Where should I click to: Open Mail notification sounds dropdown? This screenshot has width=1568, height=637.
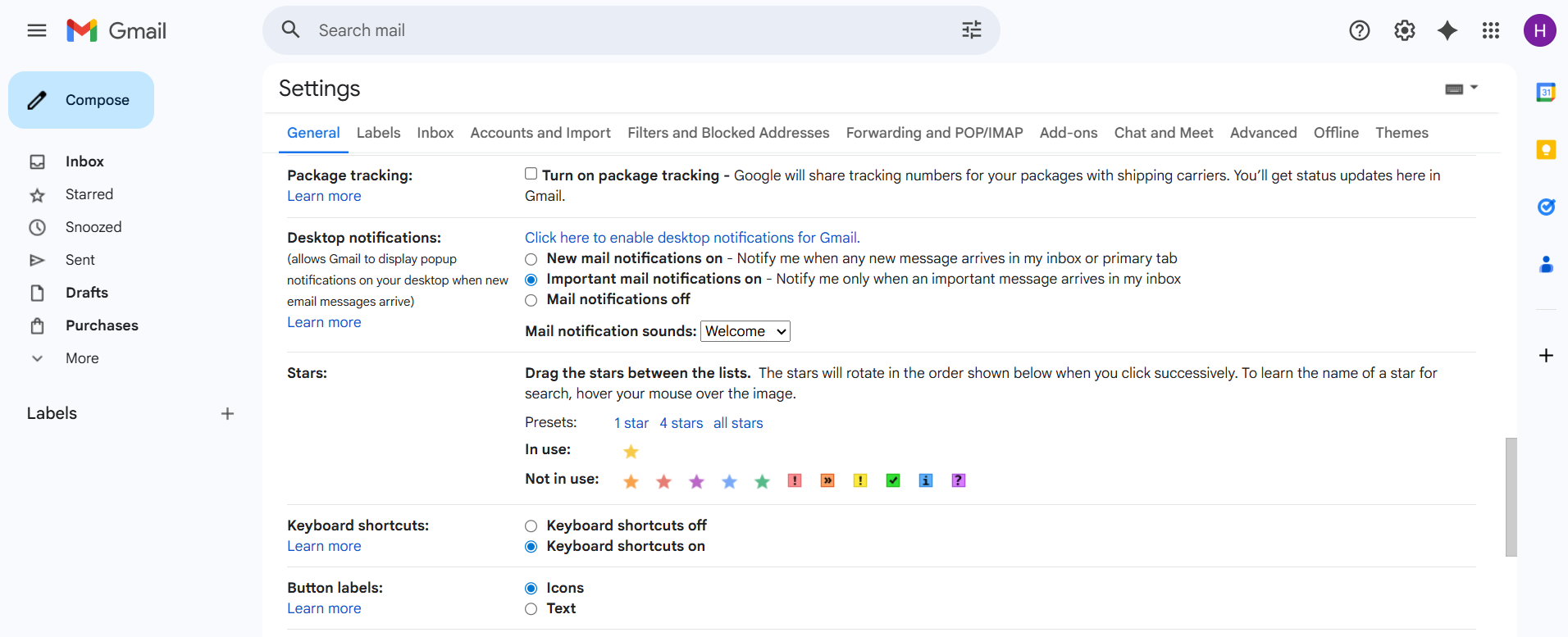(745, 331)
